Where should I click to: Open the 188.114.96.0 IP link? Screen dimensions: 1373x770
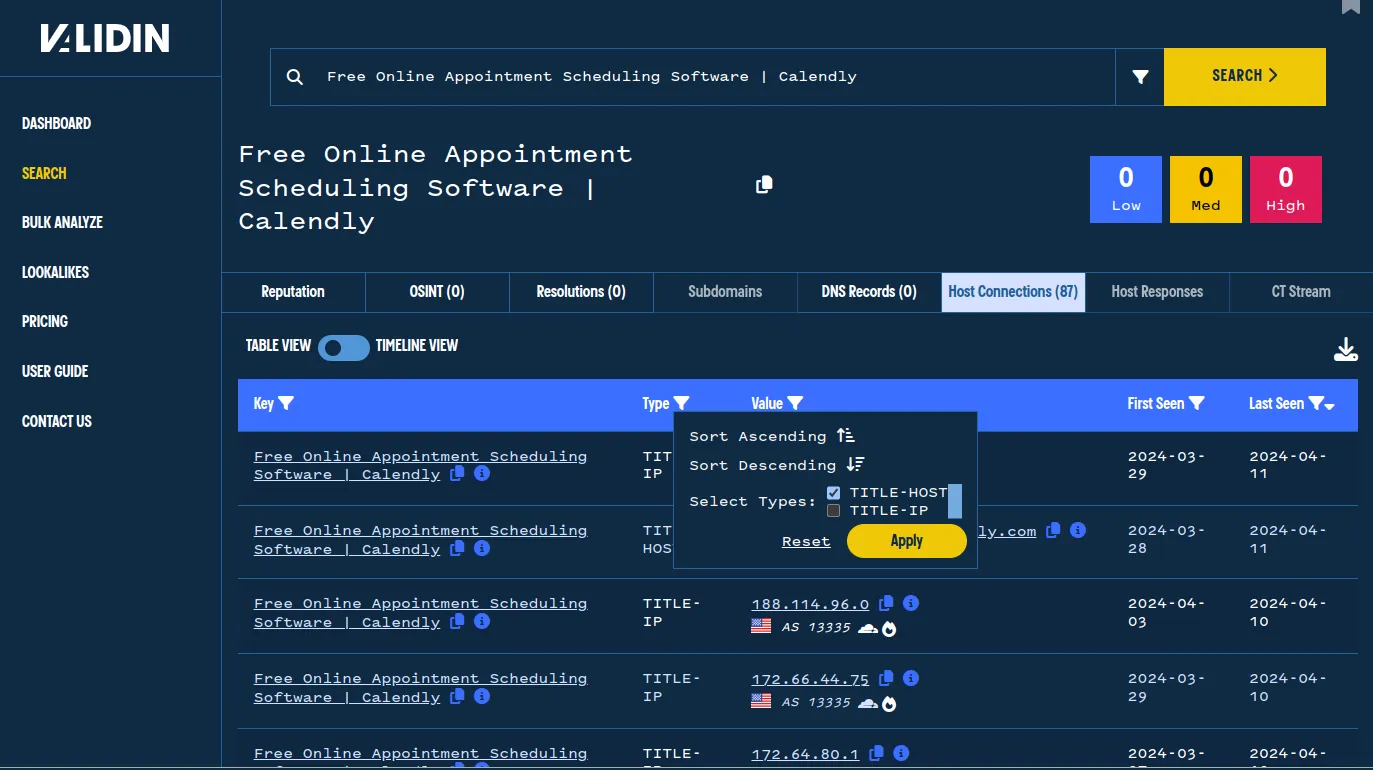810,604
